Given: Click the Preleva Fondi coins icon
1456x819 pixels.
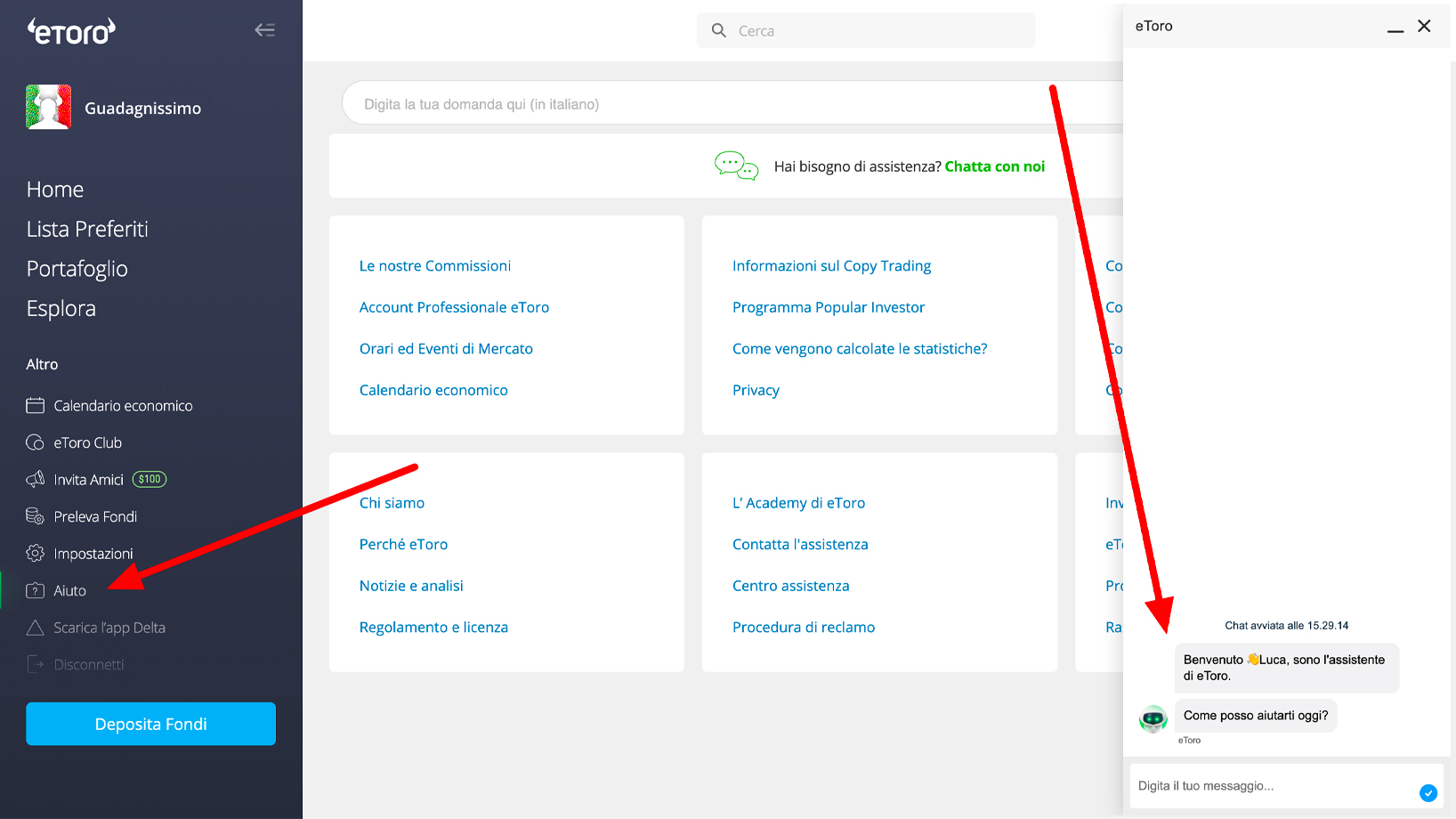Looking at the screenshot, I should (36, 516).
